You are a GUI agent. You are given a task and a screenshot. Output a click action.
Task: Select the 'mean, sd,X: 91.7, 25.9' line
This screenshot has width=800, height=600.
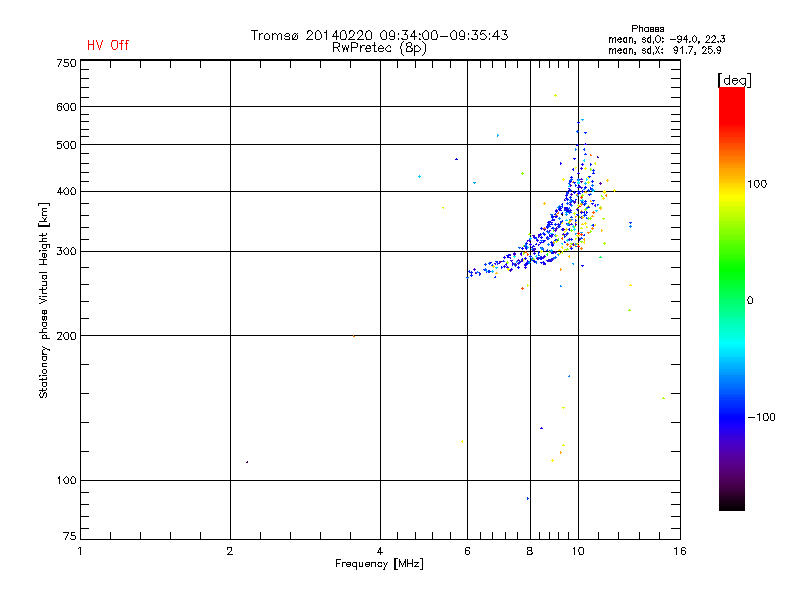pos(664,50)
